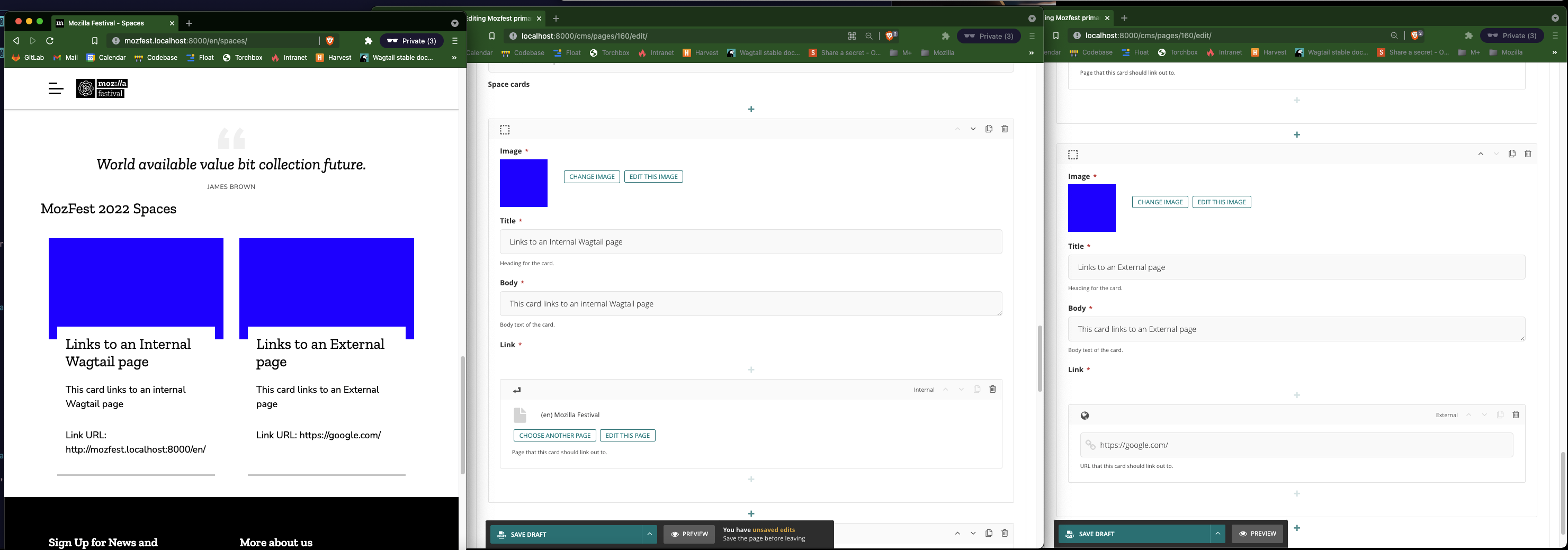This screenshot has height=550, width=1568.
Task: Click blue image thumbnail in Internal Wagtail card
Action: 524,183
